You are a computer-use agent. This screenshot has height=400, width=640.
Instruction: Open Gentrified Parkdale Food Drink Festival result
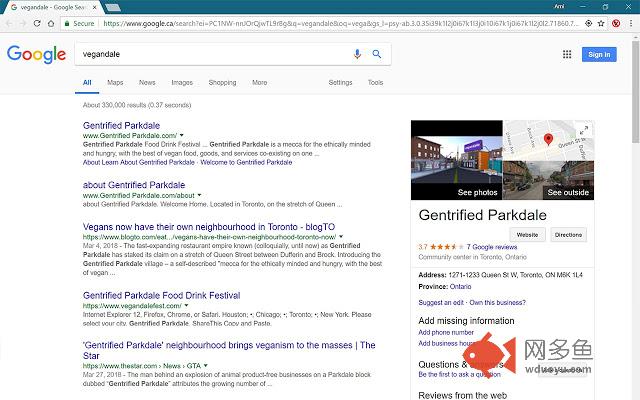(x=162, y=296)
